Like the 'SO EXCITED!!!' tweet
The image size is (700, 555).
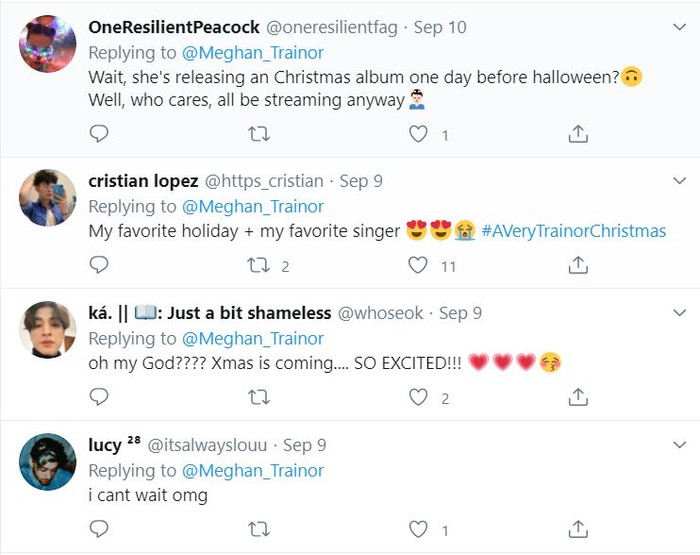pyautogui.click(x=418, y=397)
